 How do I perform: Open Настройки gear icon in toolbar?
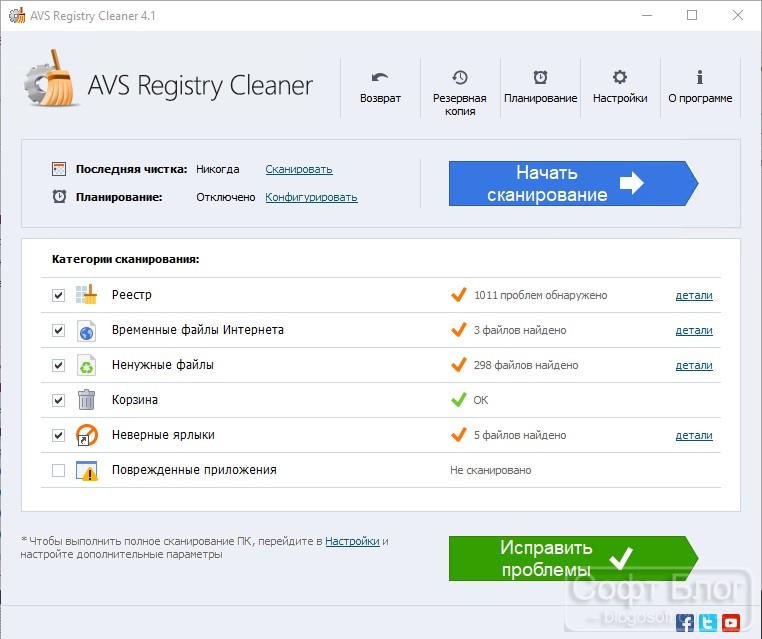pos(620,77)
